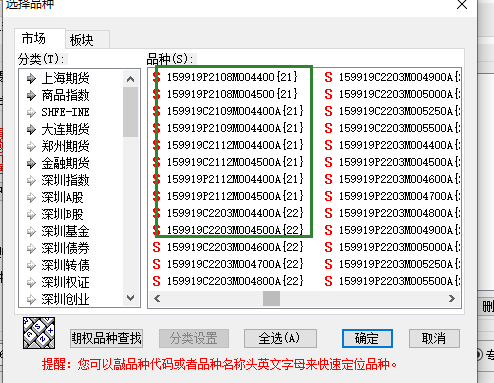Click category list scroll up arrow

pos(130,79)
